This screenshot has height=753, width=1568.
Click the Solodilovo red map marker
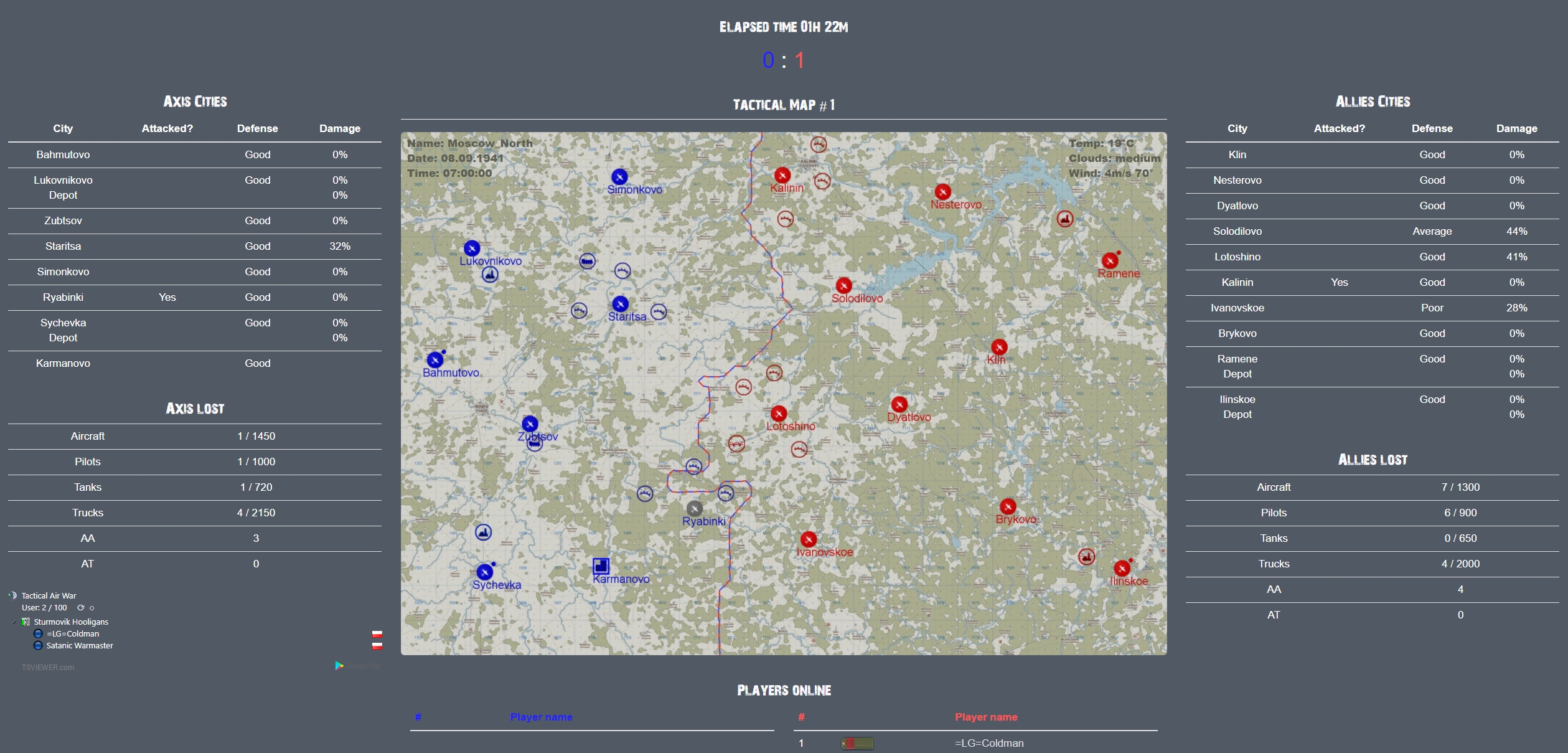(x=843, y=285)
